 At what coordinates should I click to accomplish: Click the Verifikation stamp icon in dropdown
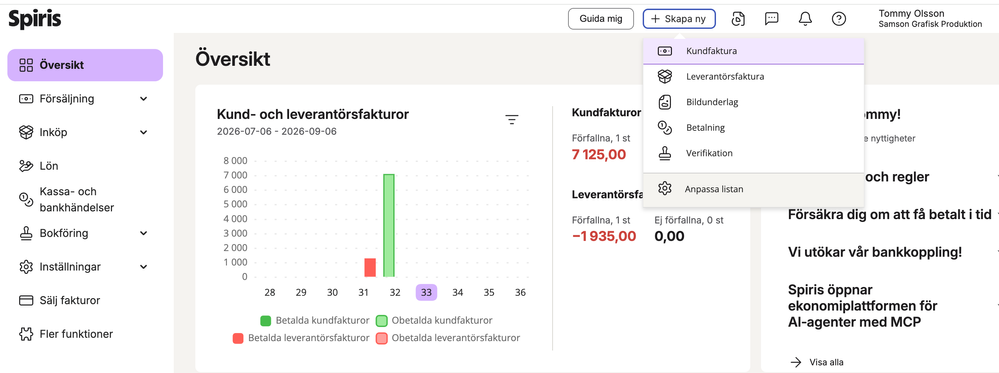pyautogui.click(x=665, y=153)
